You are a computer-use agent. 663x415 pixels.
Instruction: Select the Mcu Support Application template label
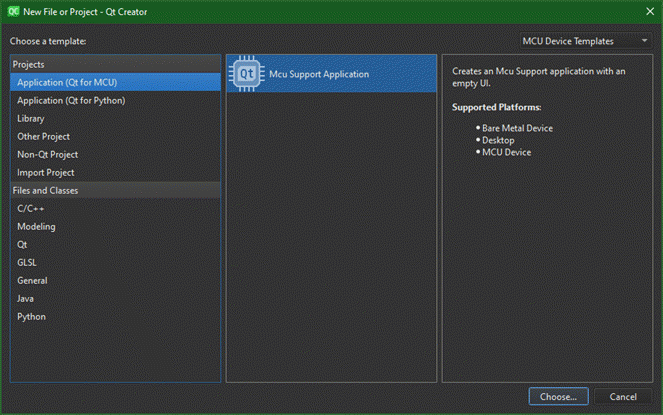coord(319,74)
